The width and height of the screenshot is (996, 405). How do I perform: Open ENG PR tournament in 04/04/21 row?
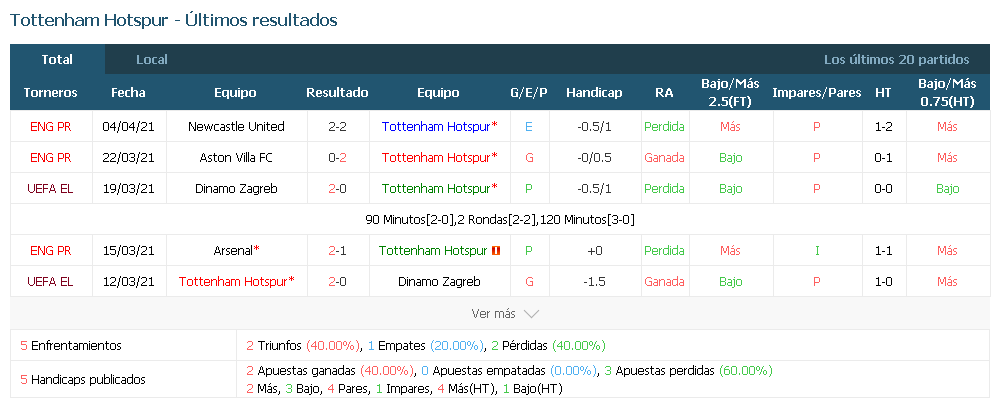pyautogui.click(x=51, y=126)
